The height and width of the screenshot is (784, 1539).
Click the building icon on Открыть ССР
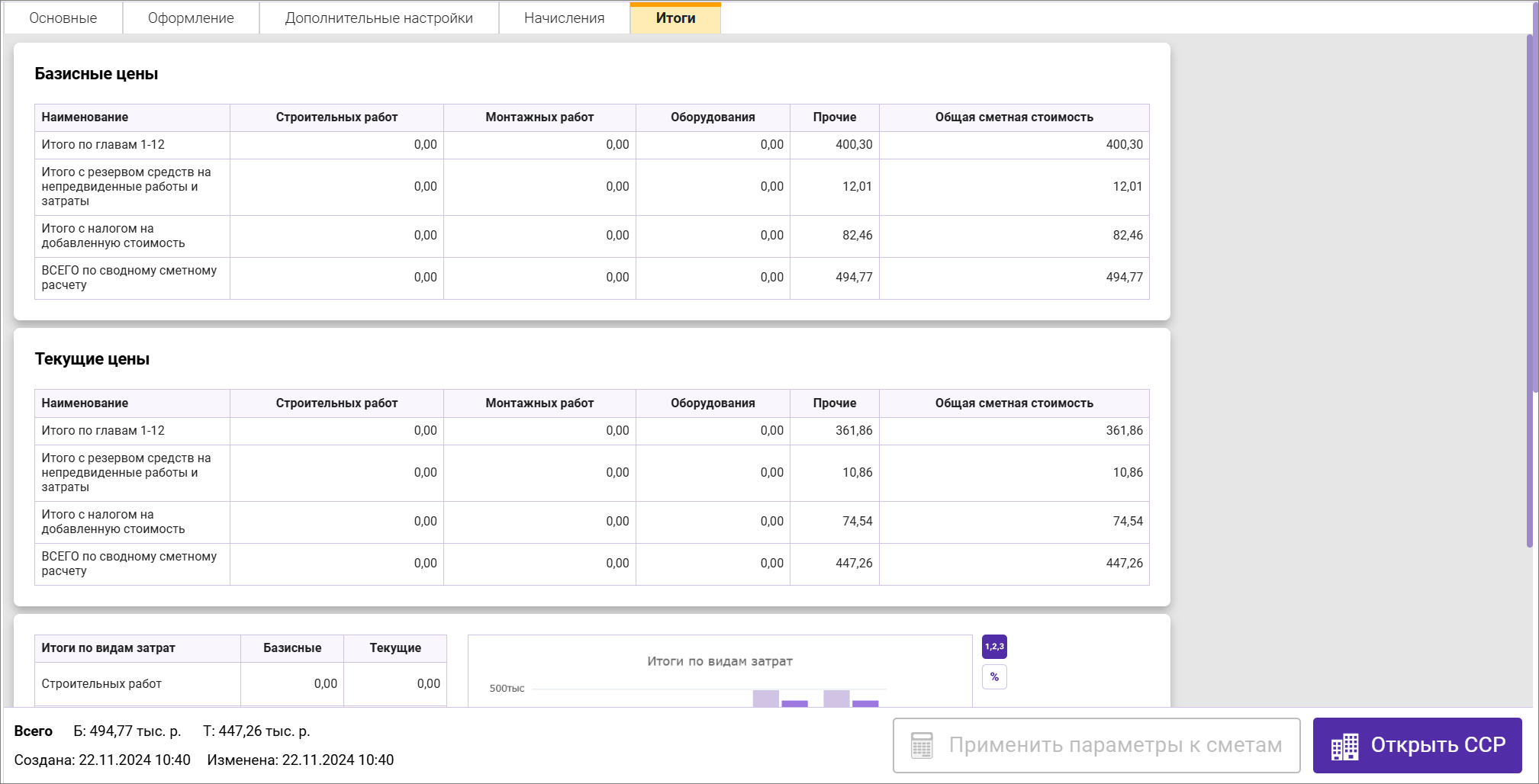point(1344,746)
